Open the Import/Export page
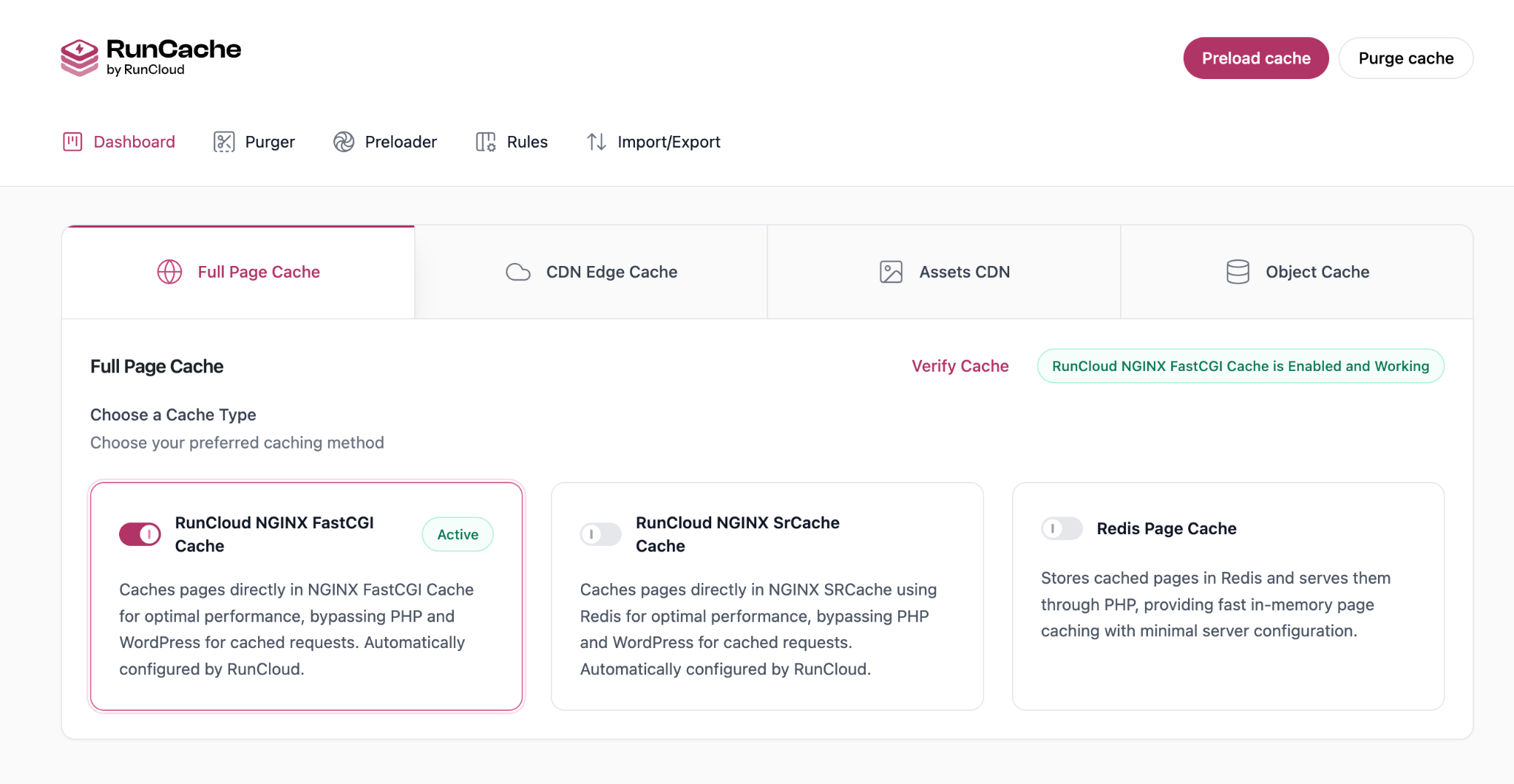 tap(654, 142)
